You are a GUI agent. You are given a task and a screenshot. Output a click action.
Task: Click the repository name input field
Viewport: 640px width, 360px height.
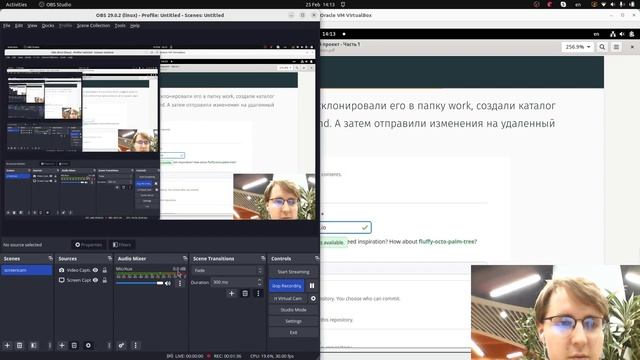[346, 227]
